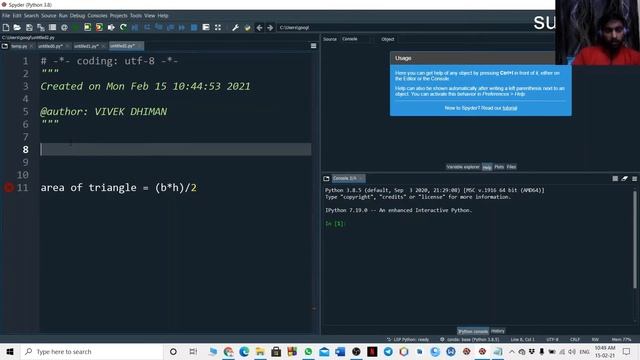Click the Run selection icon
The image size is (640, 360).
coord(111,27)
